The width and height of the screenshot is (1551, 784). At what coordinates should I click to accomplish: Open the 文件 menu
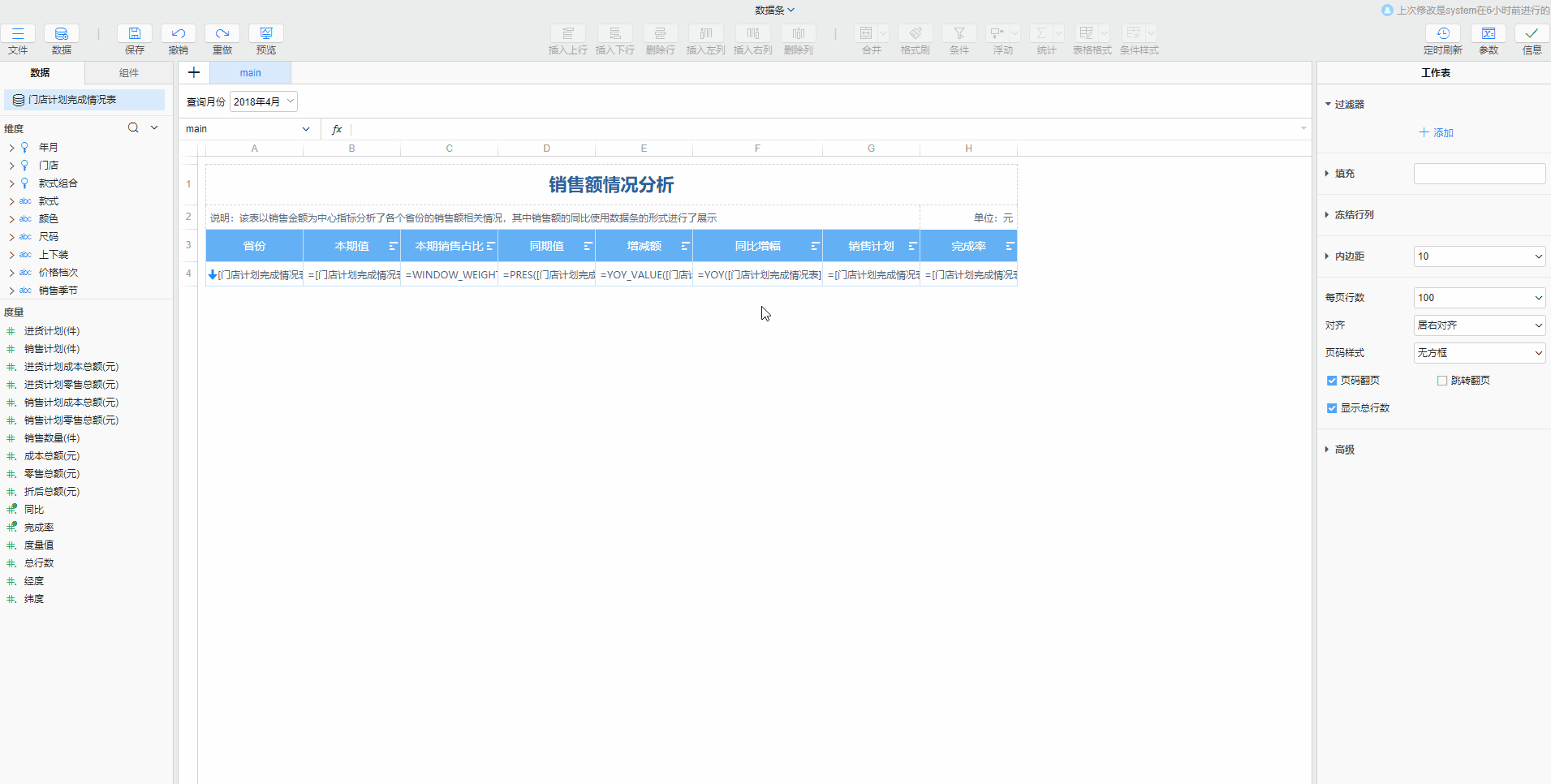18,39
